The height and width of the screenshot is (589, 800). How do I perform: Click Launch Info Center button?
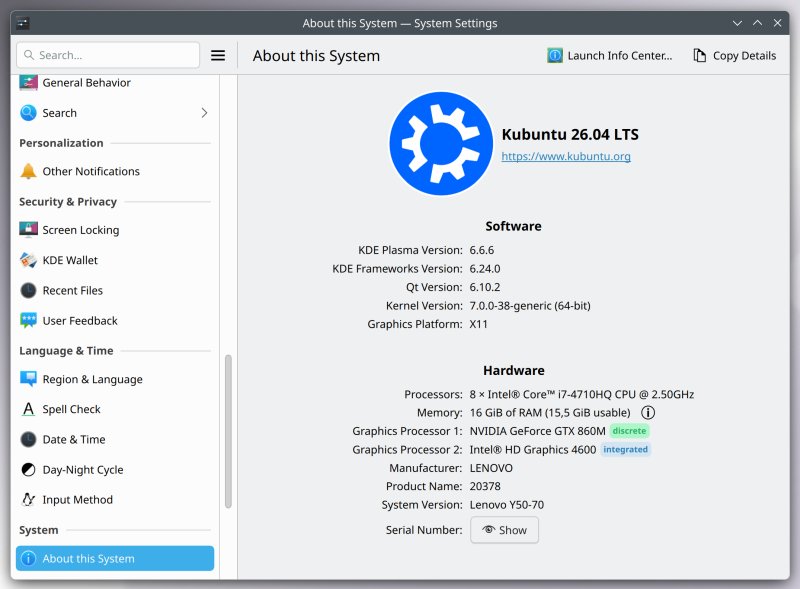coord(610,55)
